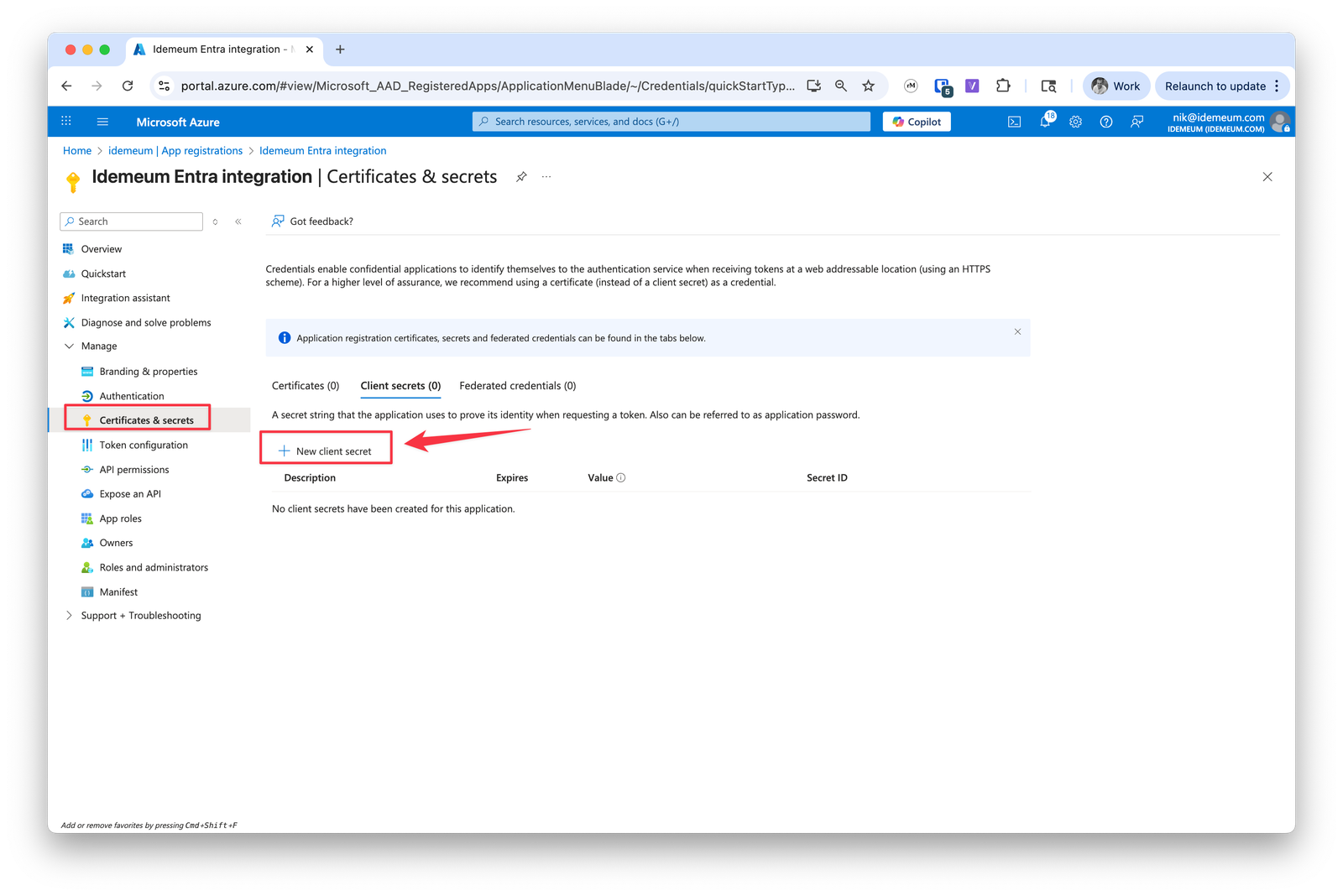Open the portal settings gear icon
Image resolution: width=1343 pixels, height=896 pixels.
coord(1075,122)
